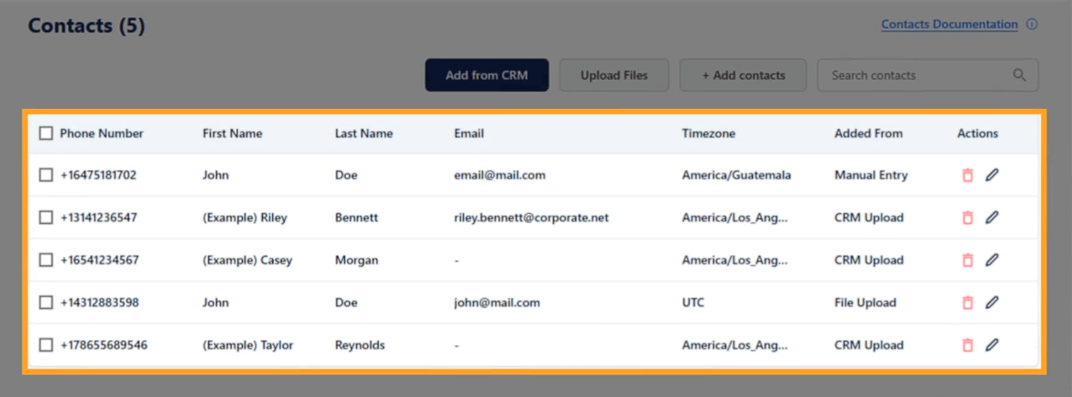Edit Taylor Reynolds with the pencil icon
Viewport: 1072px width, 397px height.
(x=991, y=345)
